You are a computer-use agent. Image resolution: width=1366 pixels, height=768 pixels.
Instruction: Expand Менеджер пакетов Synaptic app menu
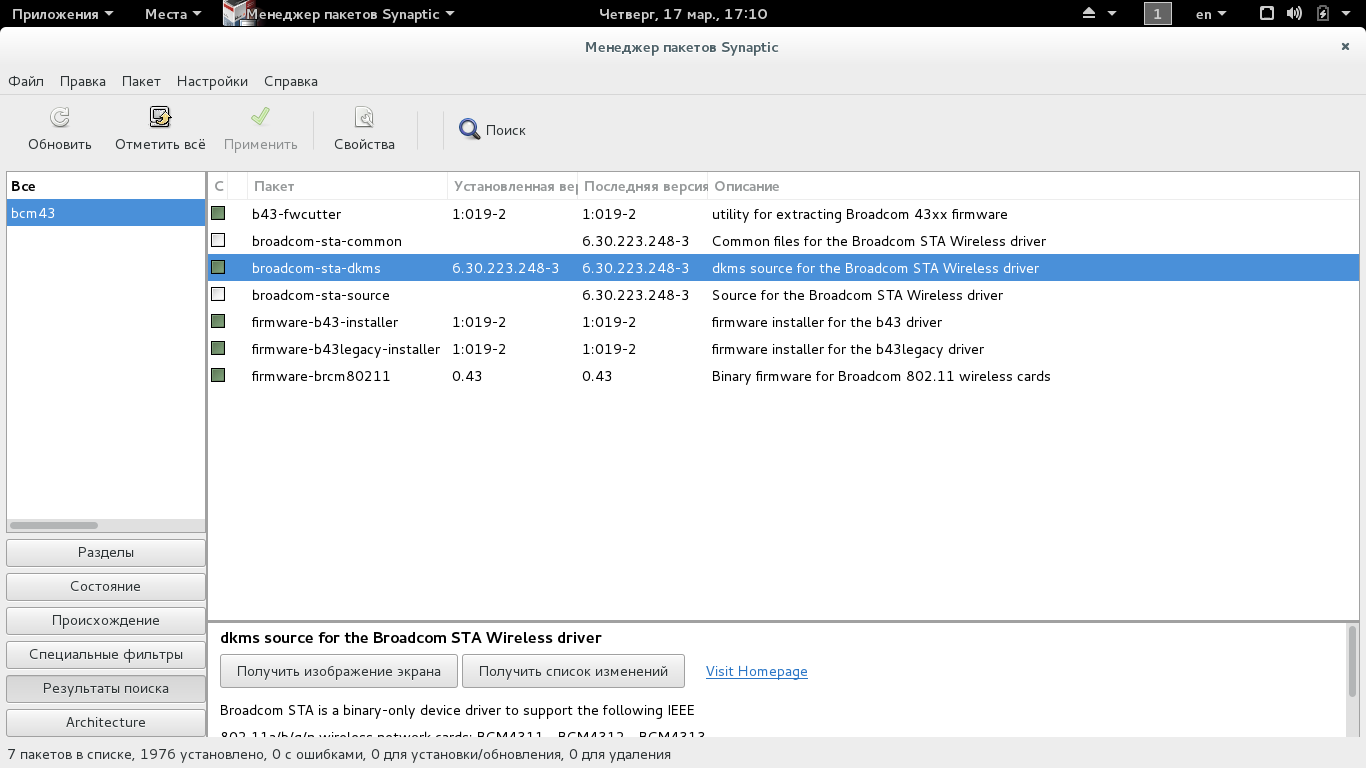coord(350,14)
